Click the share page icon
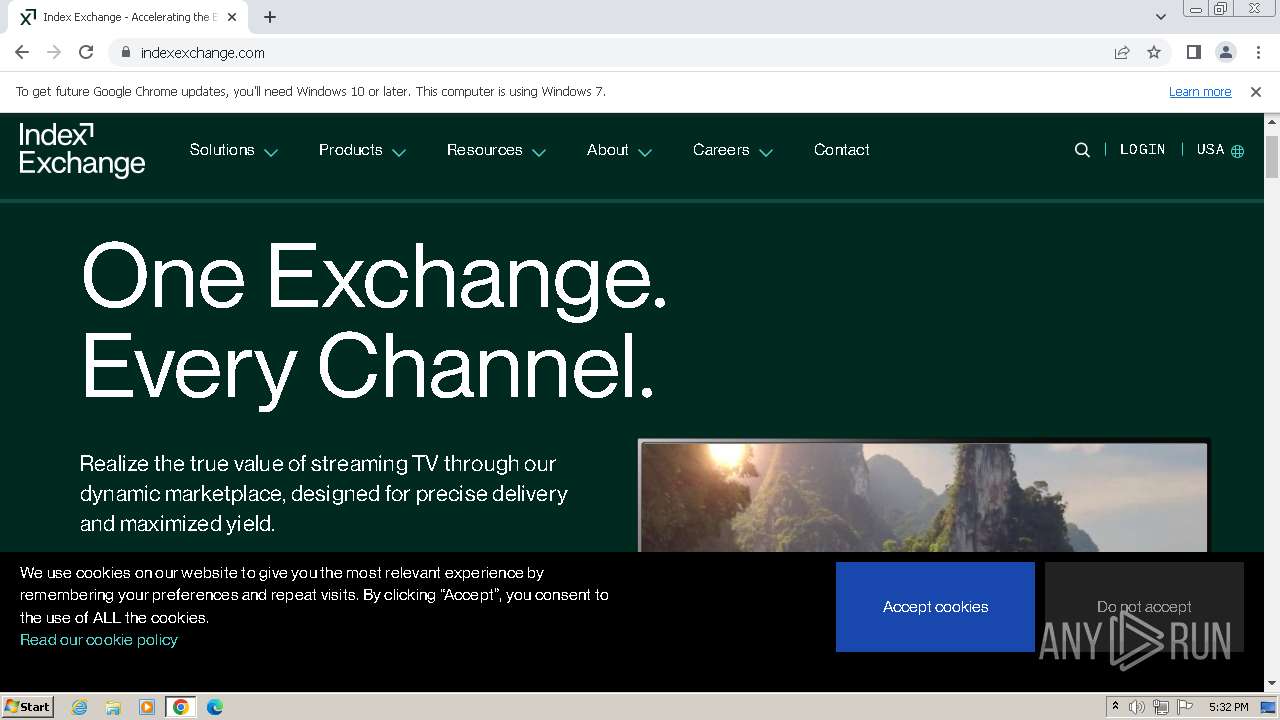1280x720 pixels. tap(1122, 52)
